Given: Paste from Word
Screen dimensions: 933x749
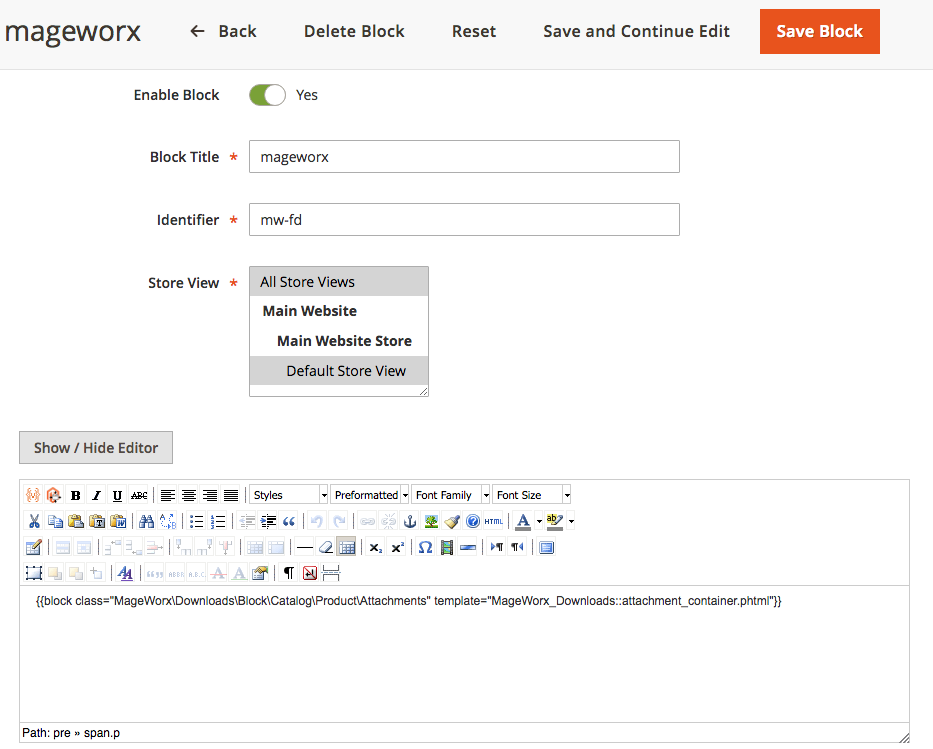Looking at the screenshot, I should tap(118, 521).
